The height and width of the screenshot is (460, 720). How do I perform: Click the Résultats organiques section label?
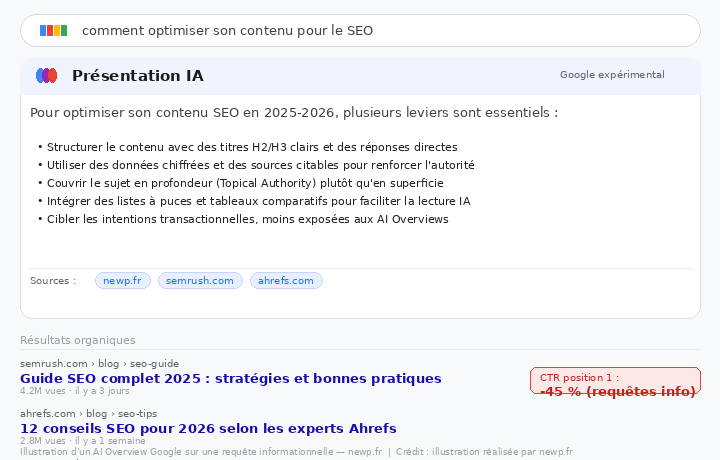pos(77,340)
